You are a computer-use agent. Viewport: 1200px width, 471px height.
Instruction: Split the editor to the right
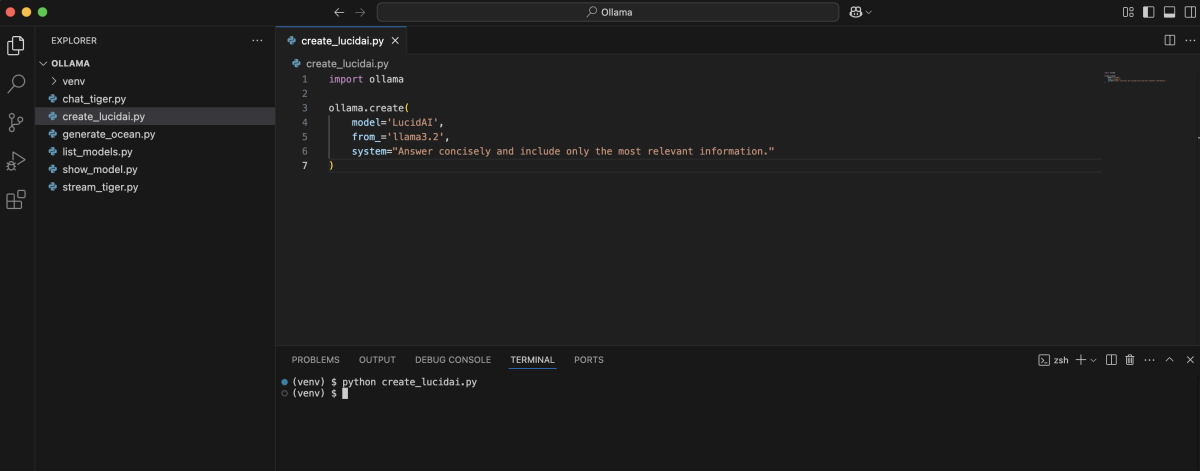coord(1169,40)
